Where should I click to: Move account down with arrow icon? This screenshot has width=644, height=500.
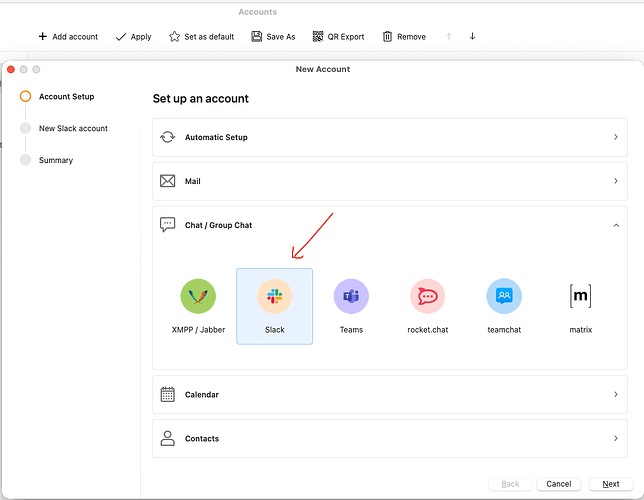472,36
